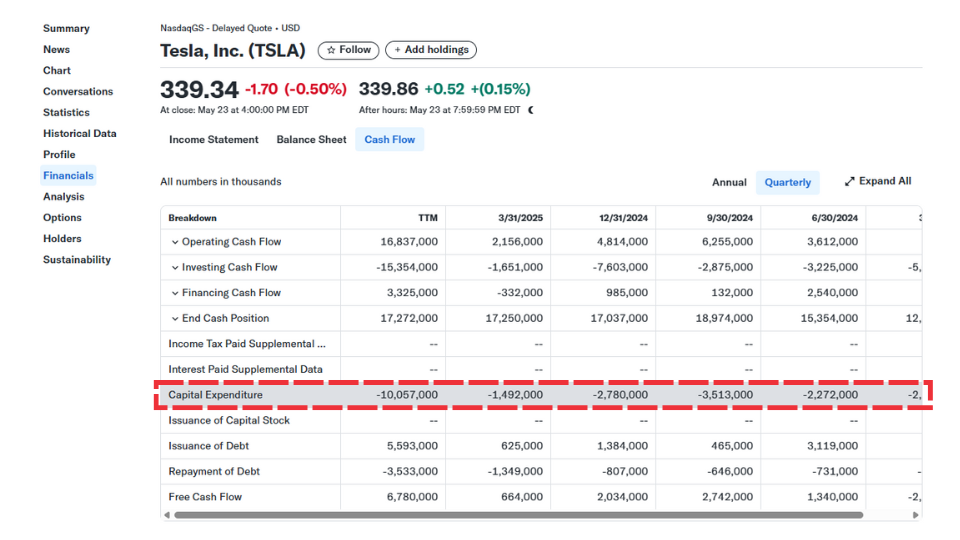Click the 6/30/2024 column header
Image resolution: width=960 pixels, height=540 pixels.
click(x=834, y=218)
